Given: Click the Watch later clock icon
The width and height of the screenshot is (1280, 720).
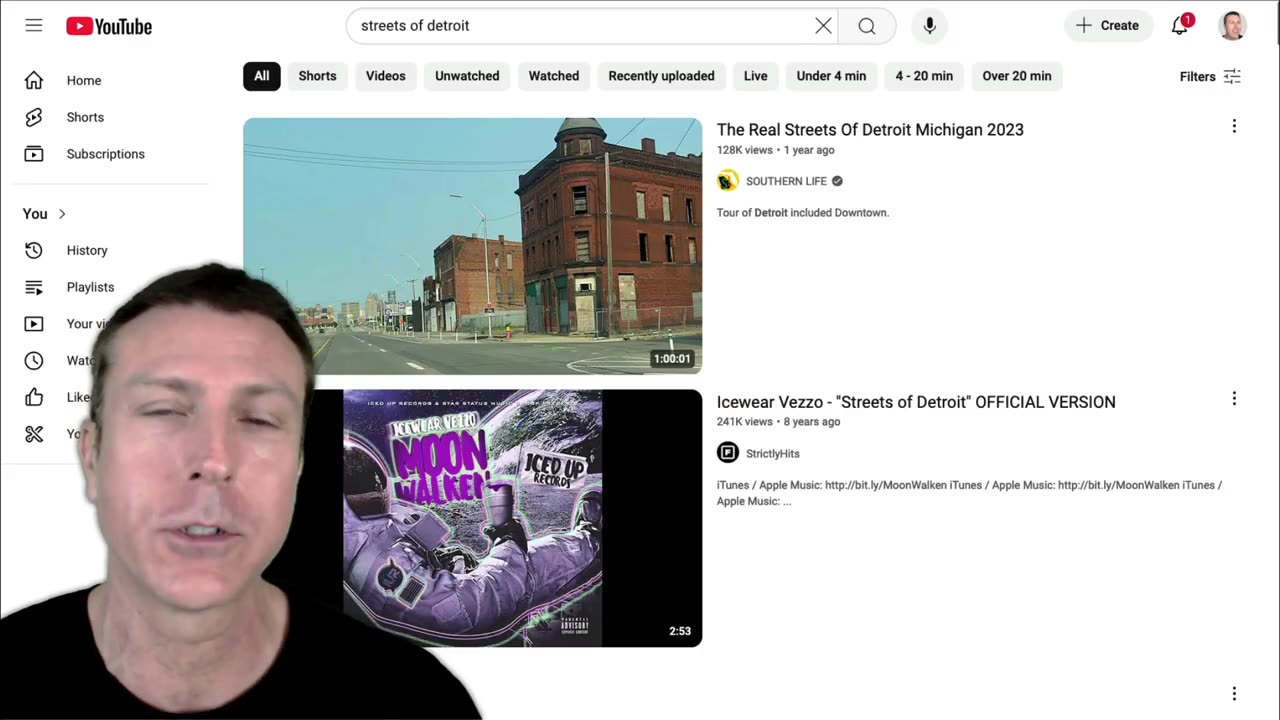Looking at the screenshot, I should (34, 360).
